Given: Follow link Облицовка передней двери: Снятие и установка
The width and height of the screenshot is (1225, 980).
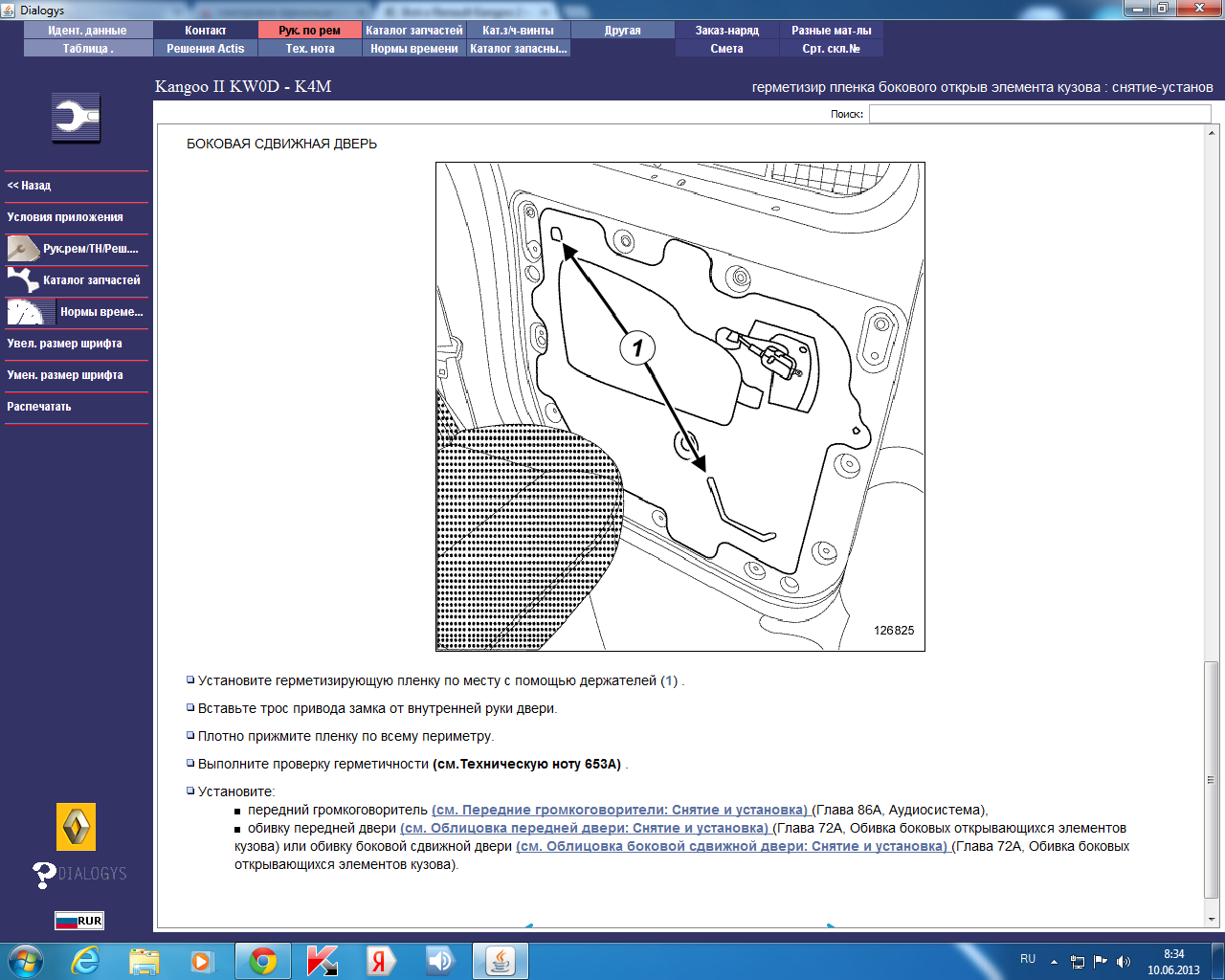Looking at the screenshot, I should [x=585, y=828].
